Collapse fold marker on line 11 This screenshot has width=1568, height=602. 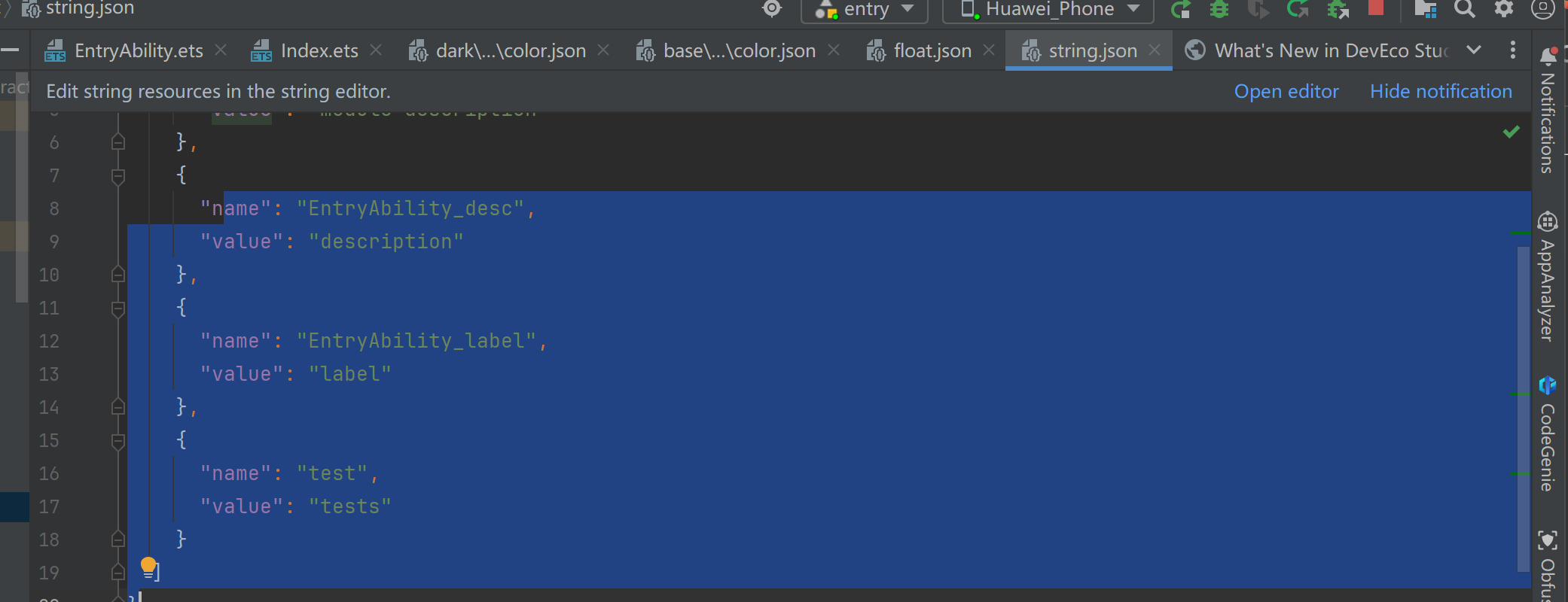click(x=118, y=308)
